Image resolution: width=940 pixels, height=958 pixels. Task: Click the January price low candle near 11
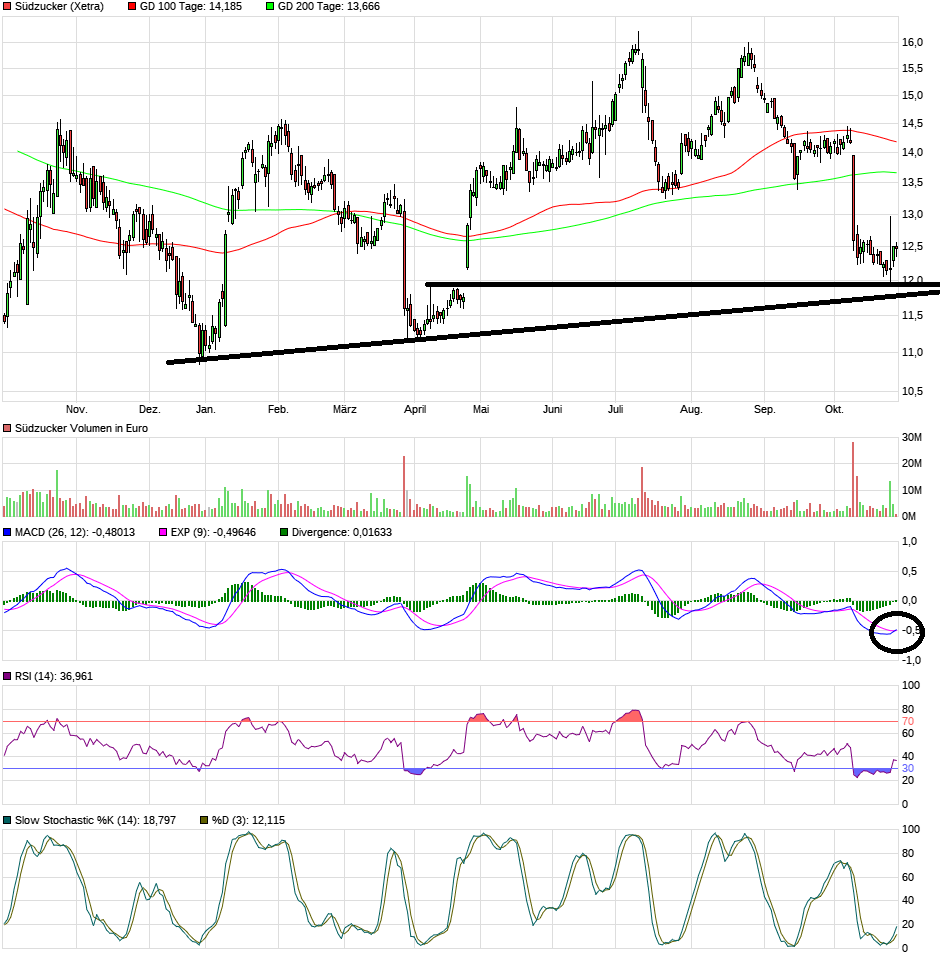[201, 344]
